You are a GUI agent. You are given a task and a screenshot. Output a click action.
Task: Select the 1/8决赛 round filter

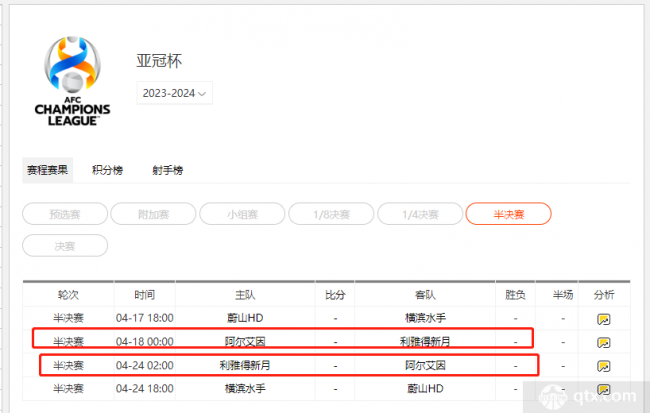pos(331,213)
